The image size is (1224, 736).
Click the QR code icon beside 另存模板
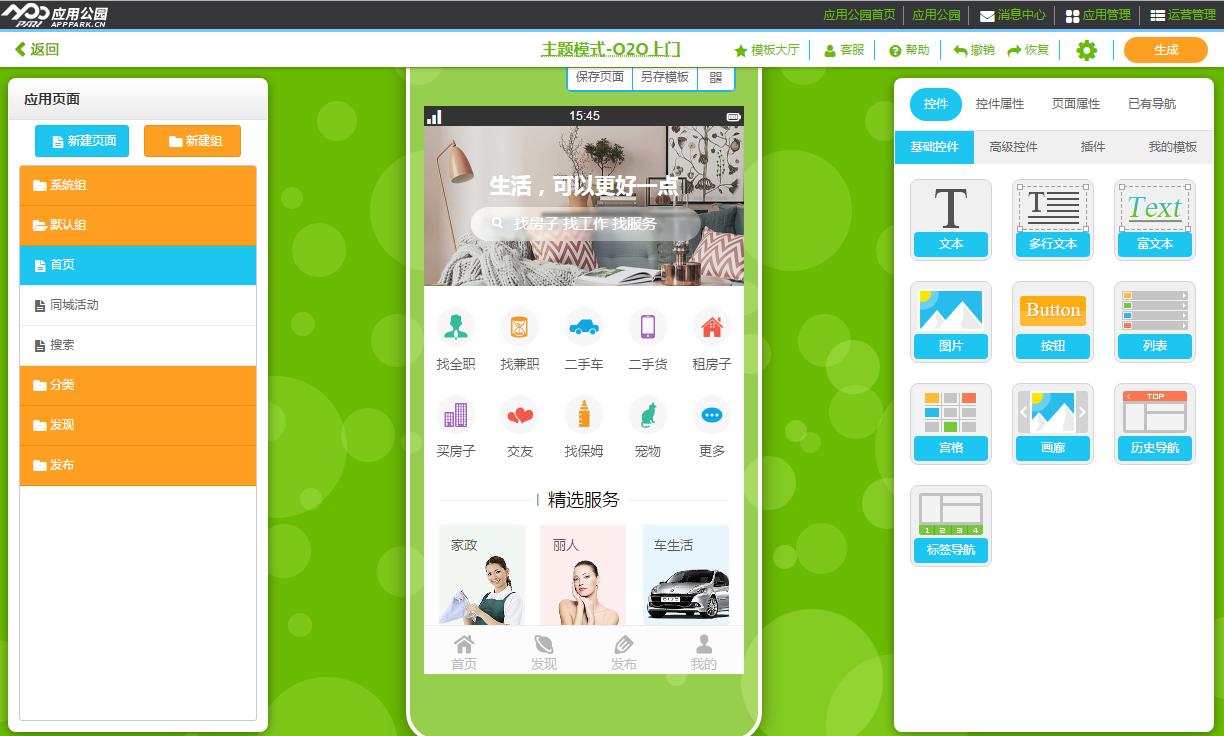[716, 77]
